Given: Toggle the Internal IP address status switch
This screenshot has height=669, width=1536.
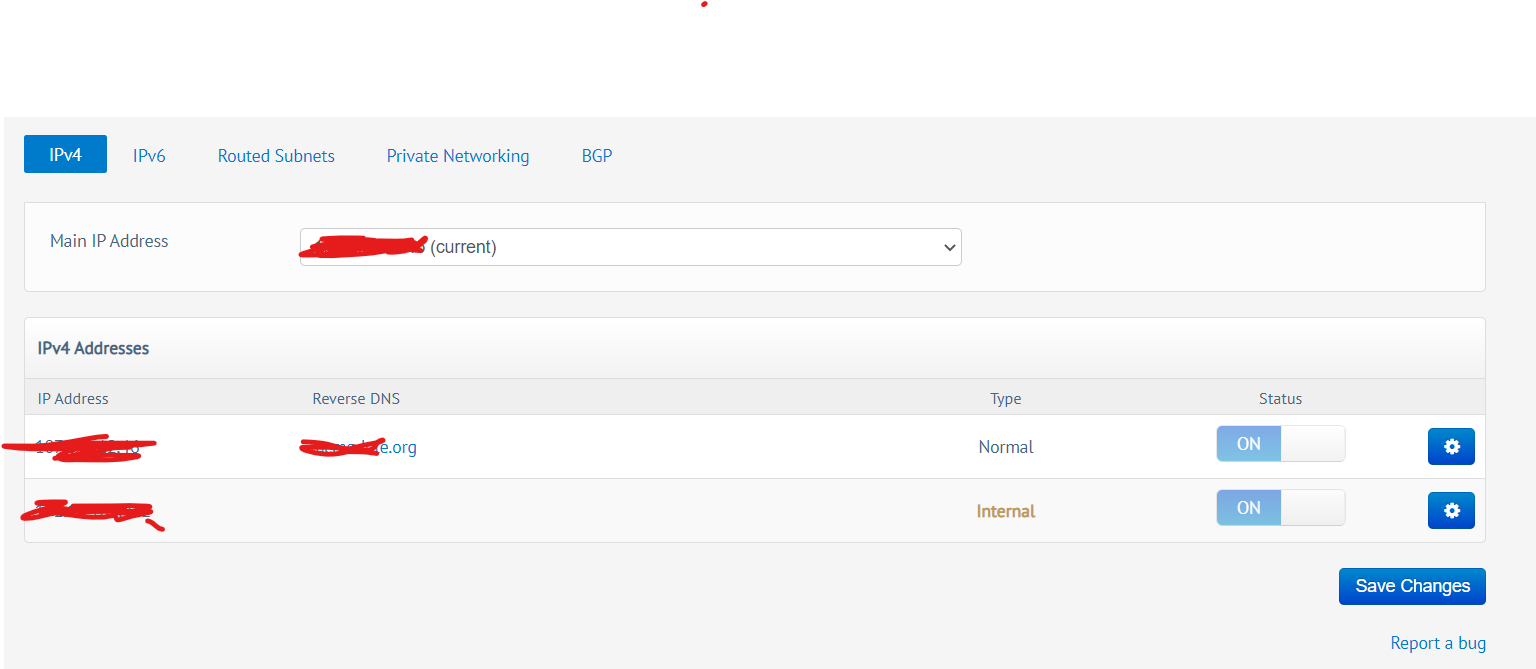Looking at the screenshot, I should 1280,508.
